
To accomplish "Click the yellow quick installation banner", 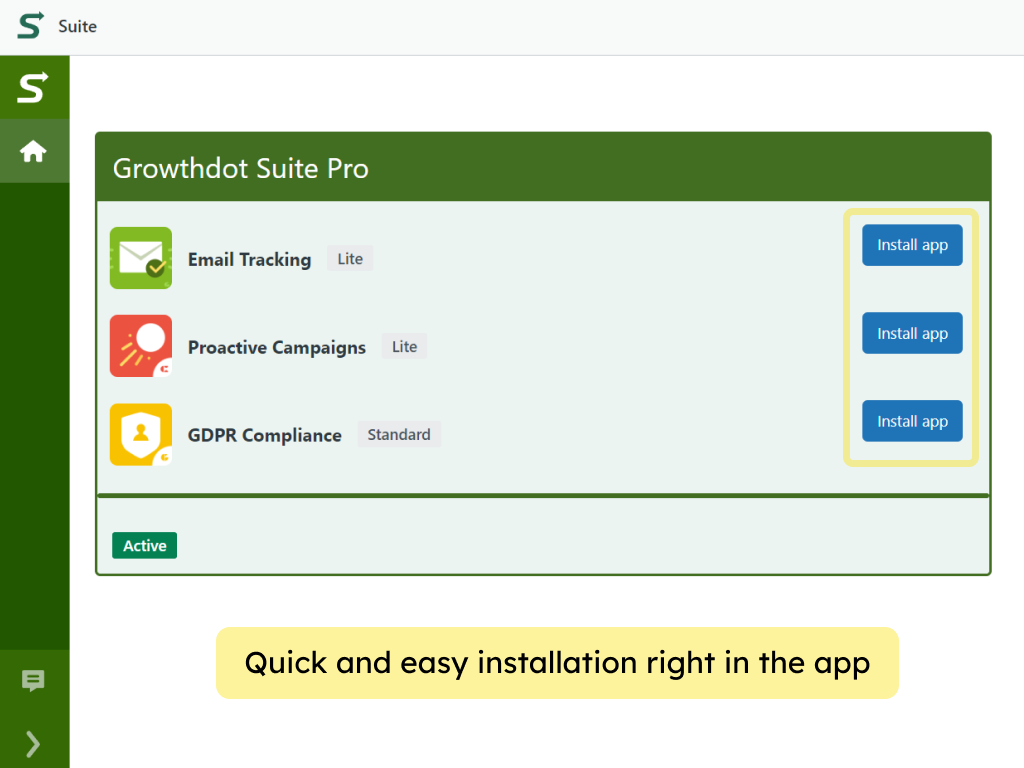I will [x=557, y=663].
